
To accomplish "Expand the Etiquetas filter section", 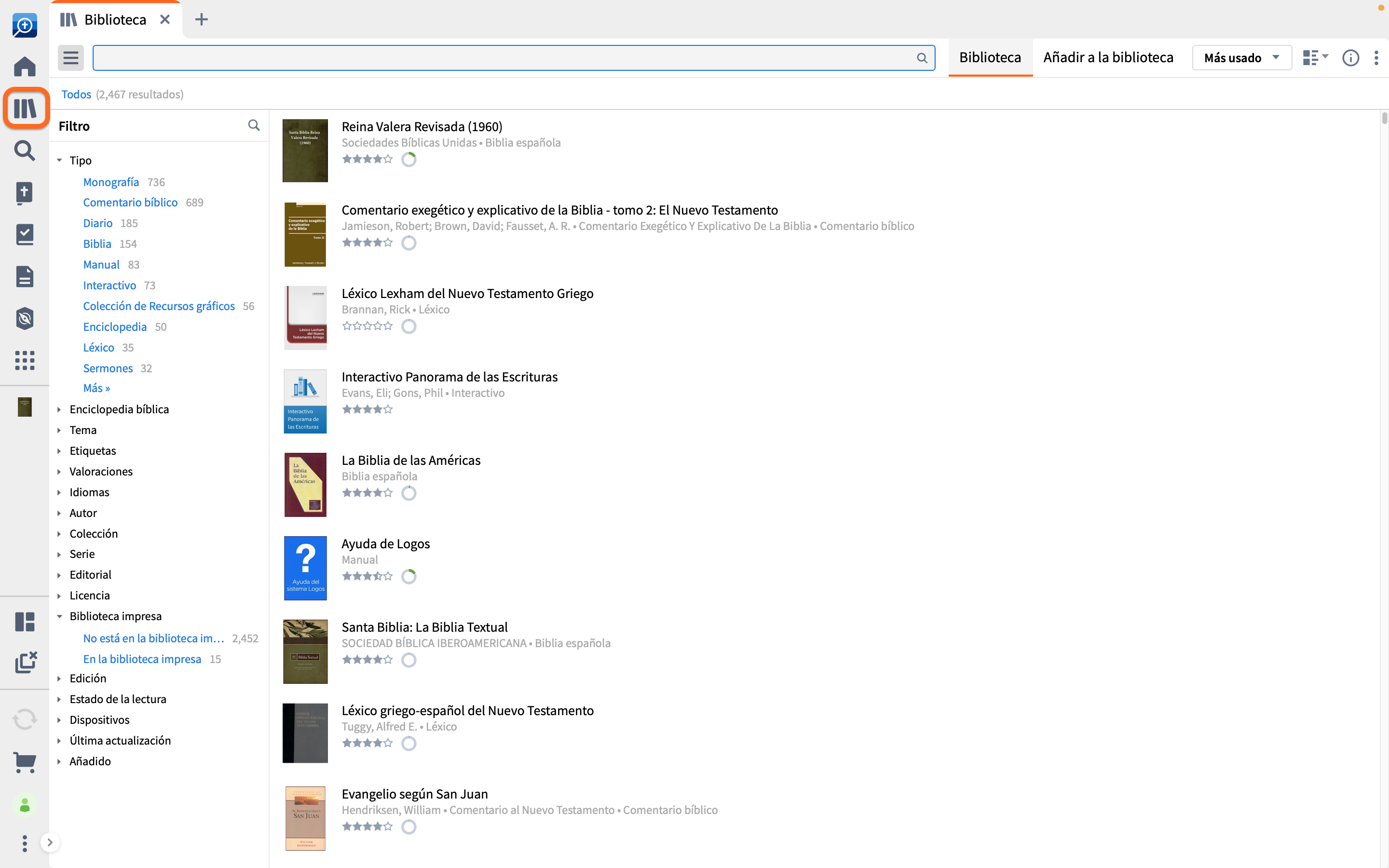I will [x=59, y=451].
